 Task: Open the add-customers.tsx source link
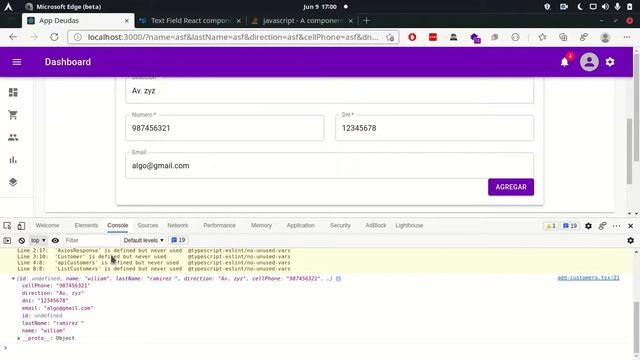(588, 278)
